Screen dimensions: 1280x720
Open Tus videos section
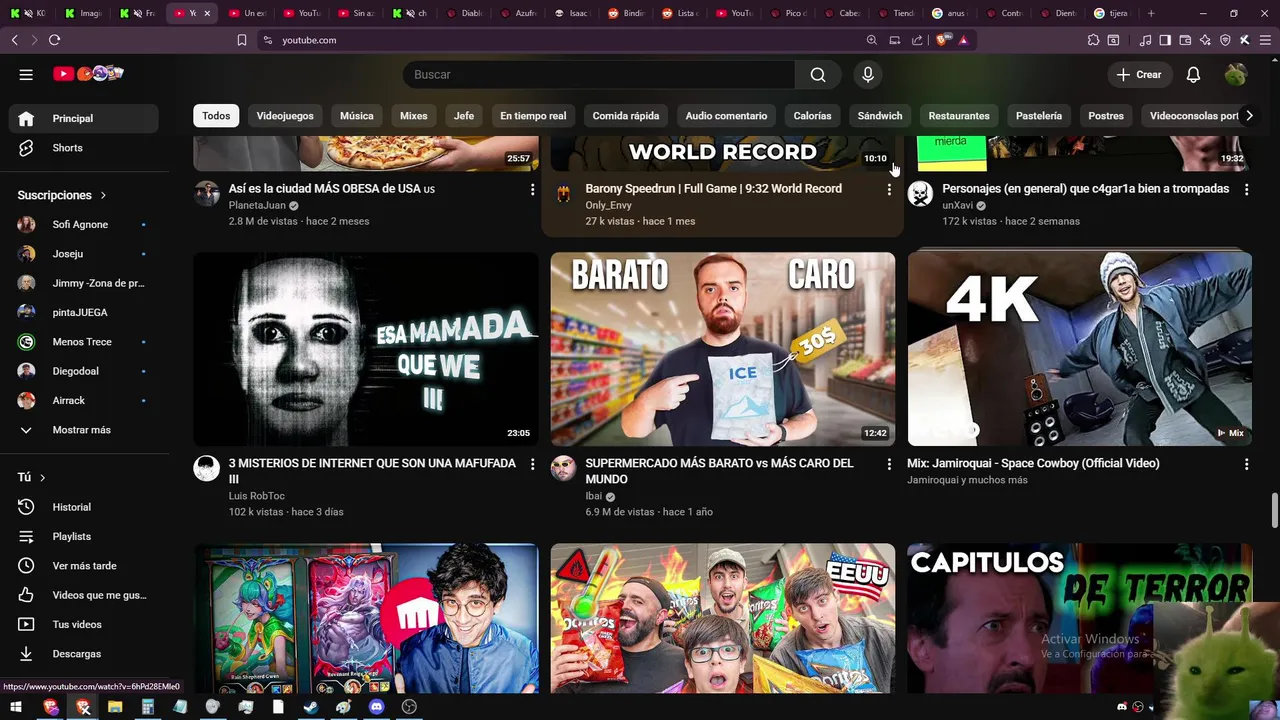pos(84,625)
